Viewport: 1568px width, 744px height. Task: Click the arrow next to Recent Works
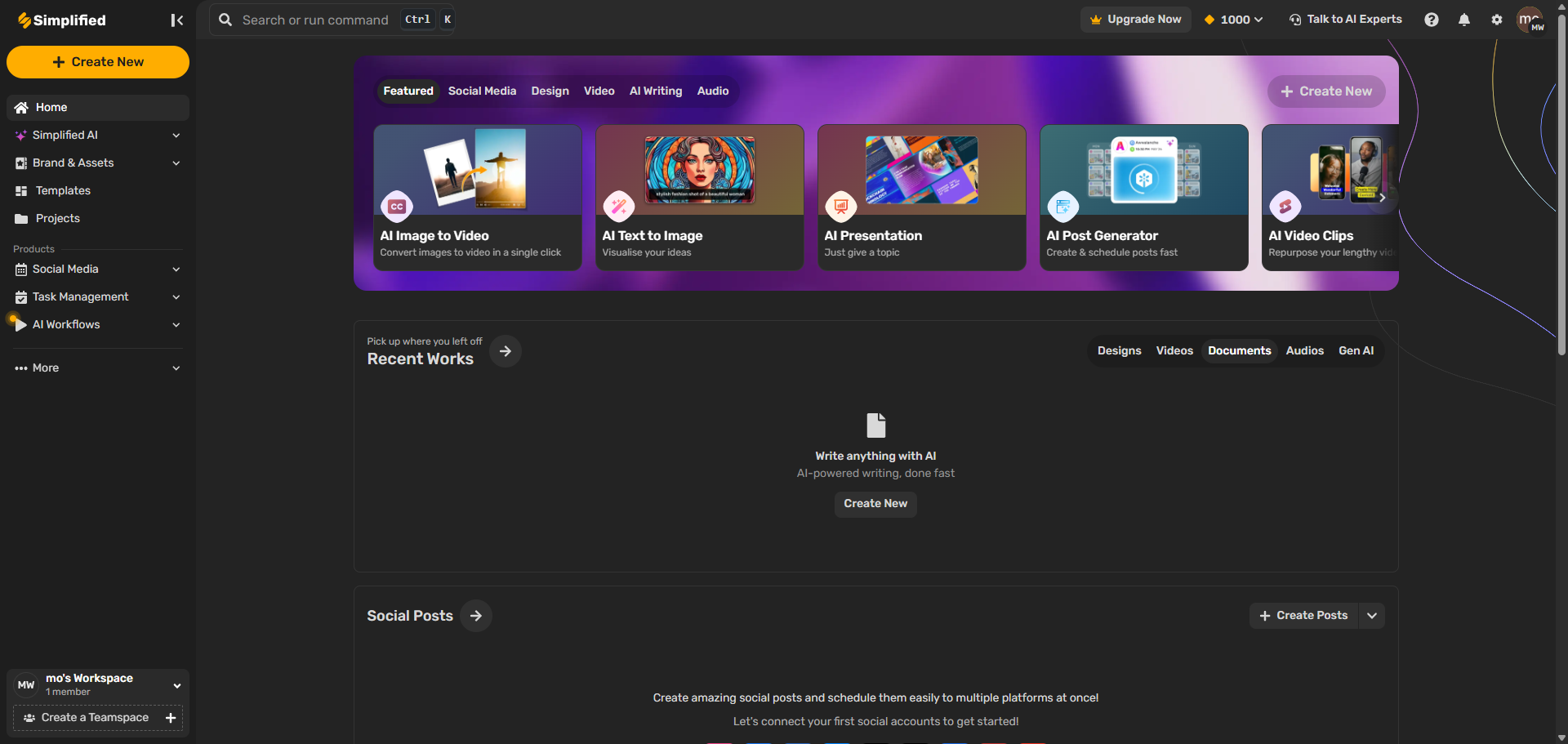coord(506,351)
